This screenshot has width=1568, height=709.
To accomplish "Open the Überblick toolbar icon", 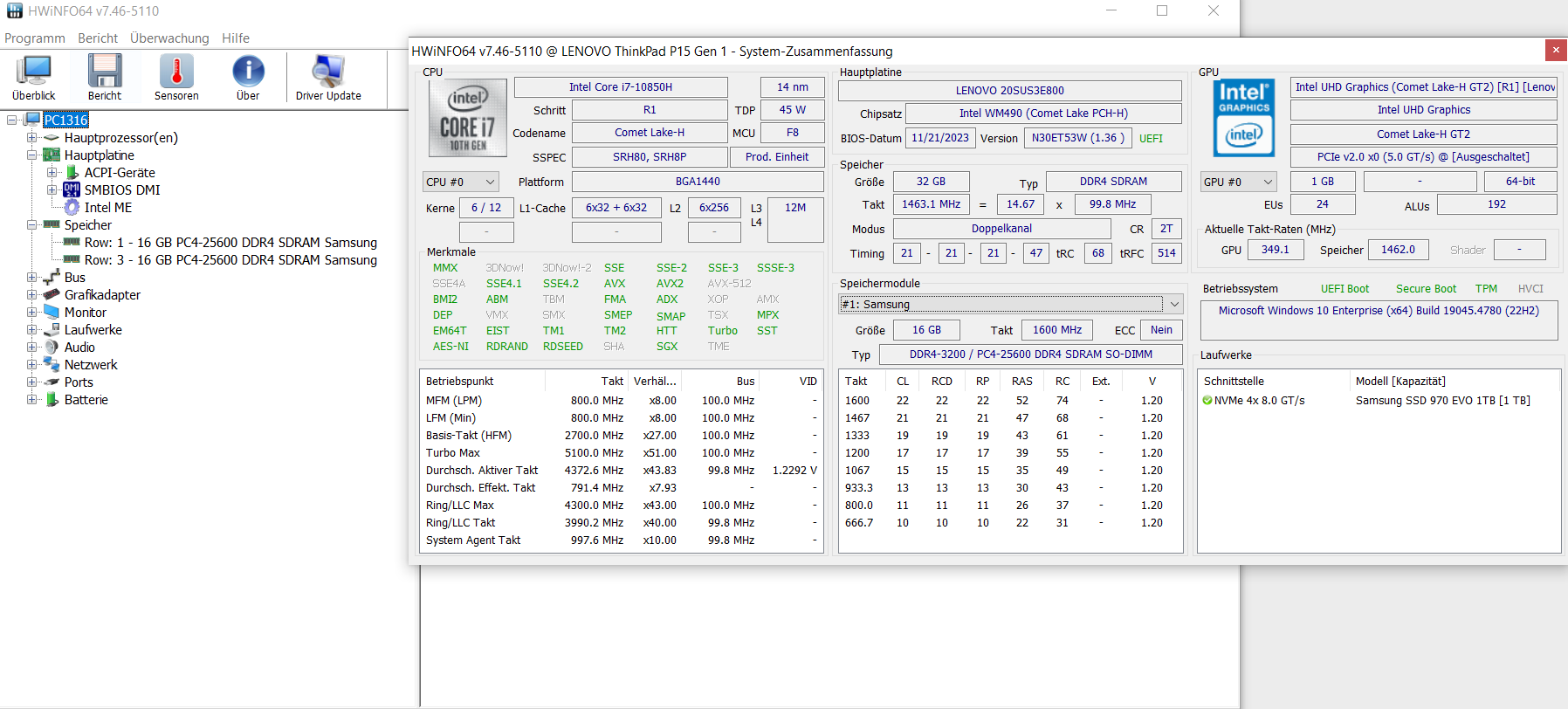I will point(34,70).
